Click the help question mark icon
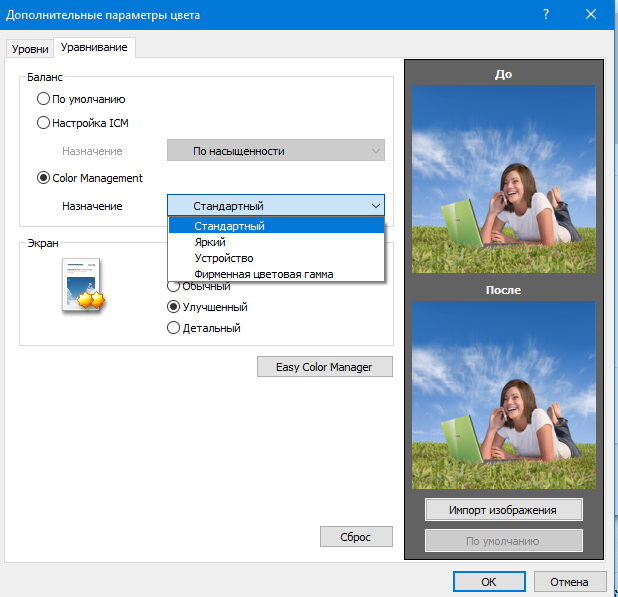This screenshot has width=618, height=597. (x=546, y=15)
